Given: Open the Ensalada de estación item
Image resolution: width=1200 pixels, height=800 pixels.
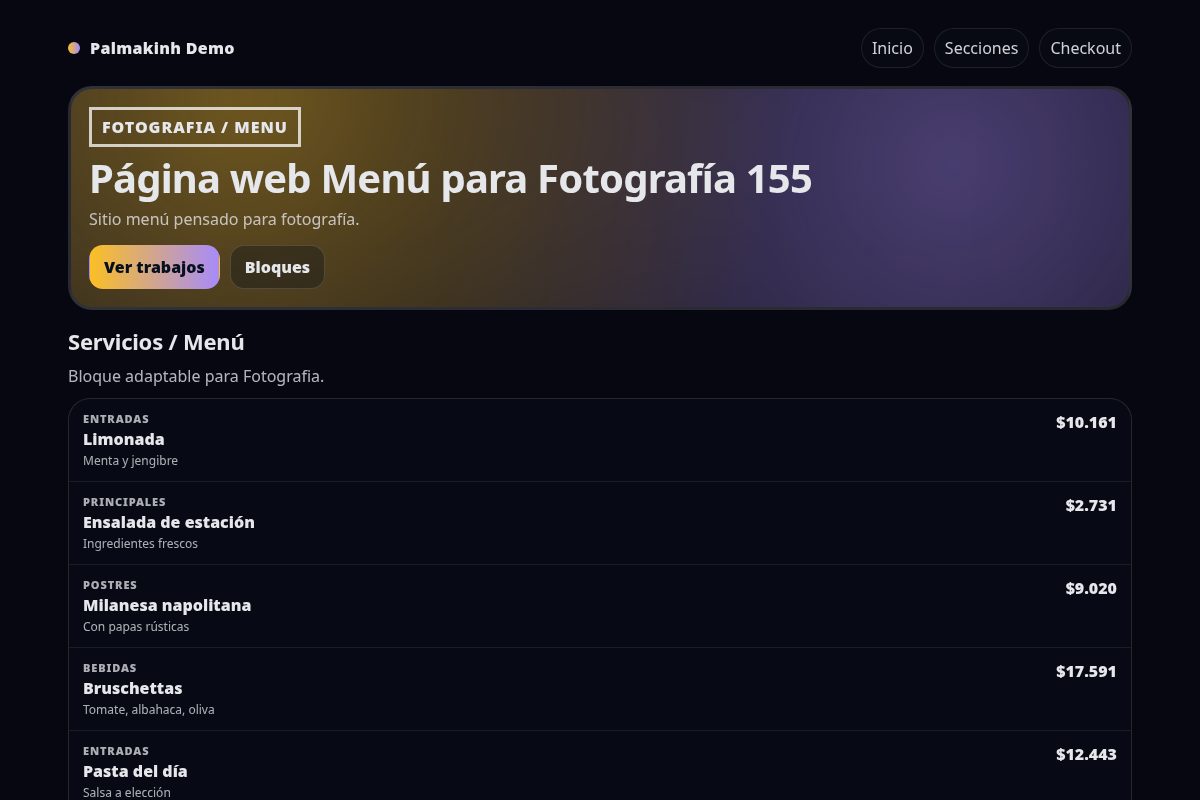Looking at the screenshot, I should (x=168, y=522).
